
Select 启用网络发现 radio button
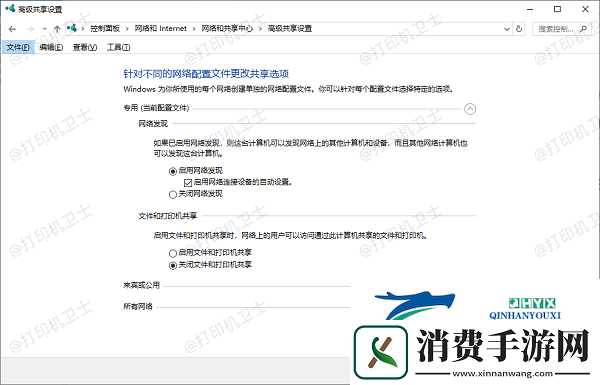[173, 171]
